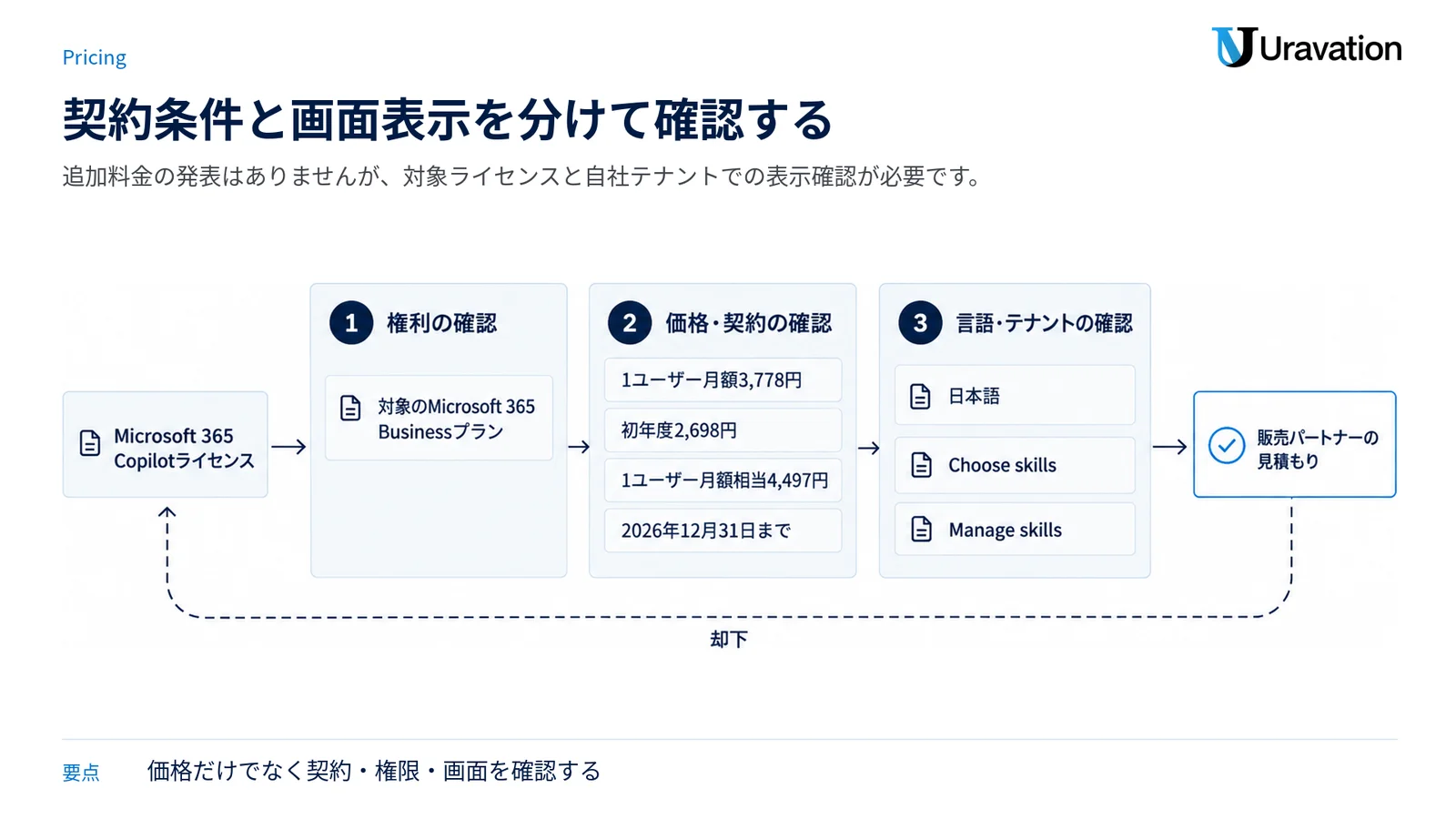
Task: Click document icon next to Manage skills
Action: pos(921,529)
